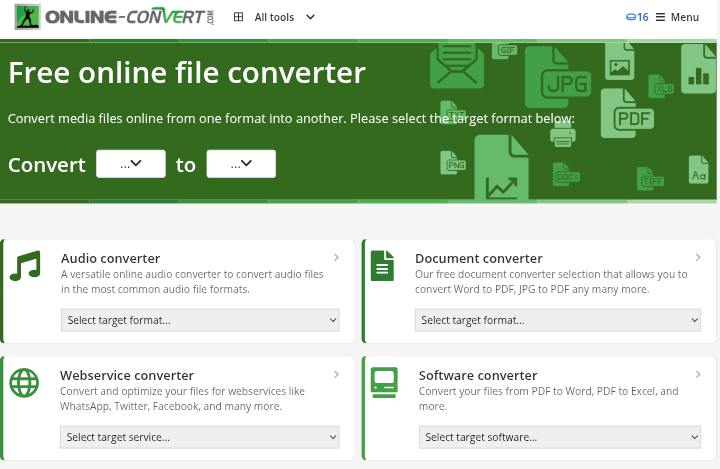
Task: Click the Webservice converter globe icon
Action: 24,383
